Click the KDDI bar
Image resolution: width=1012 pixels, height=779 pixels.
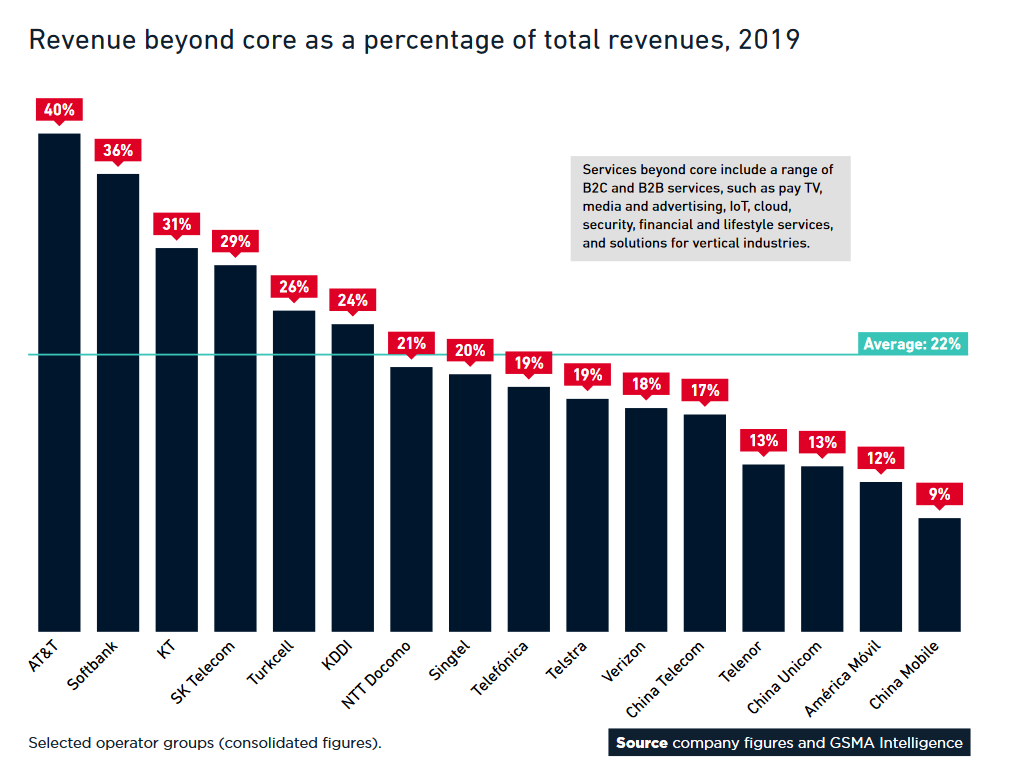click(x=353, y=478)
